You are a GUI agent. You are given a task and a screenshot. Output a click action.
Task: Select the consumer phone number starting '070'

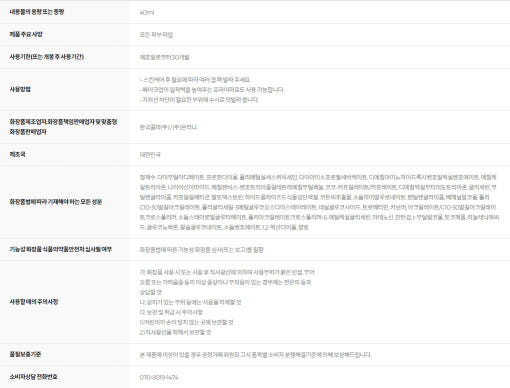pyautogui.click(x=159, y=378)
